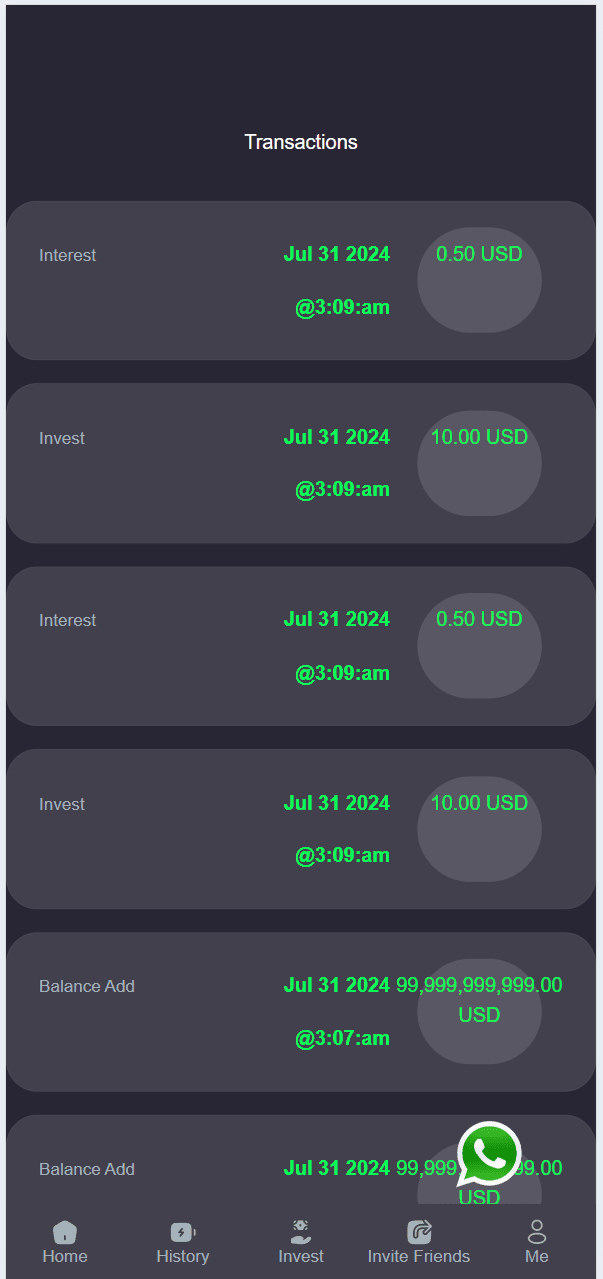The width and height of the screenshot is (603, 1279).
Task: Select the first Invest transaction label
Action: [62, 438]
